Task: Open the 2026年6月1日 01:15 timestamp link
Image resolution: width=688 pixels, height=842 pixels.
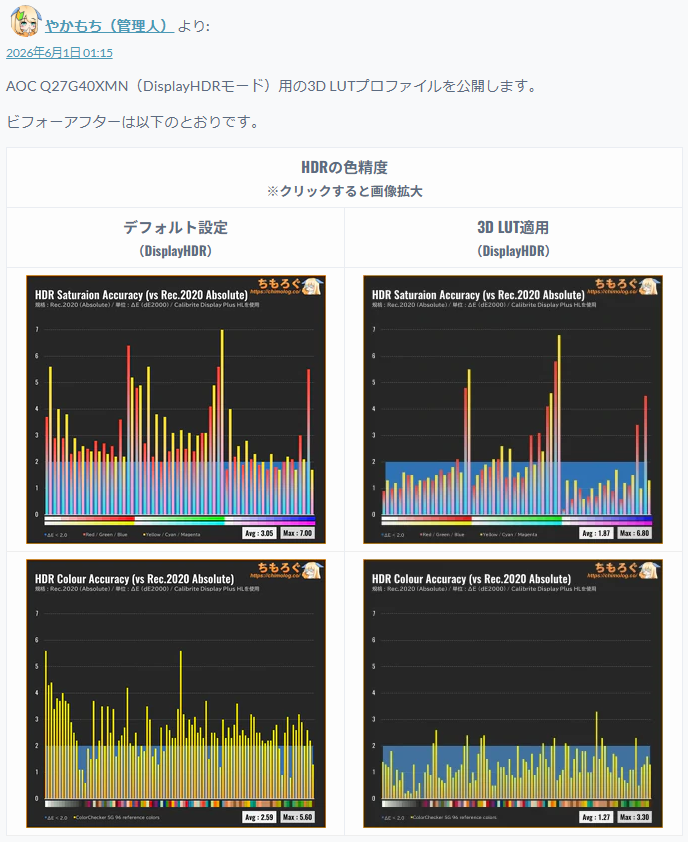Action: tap(59, 53)
